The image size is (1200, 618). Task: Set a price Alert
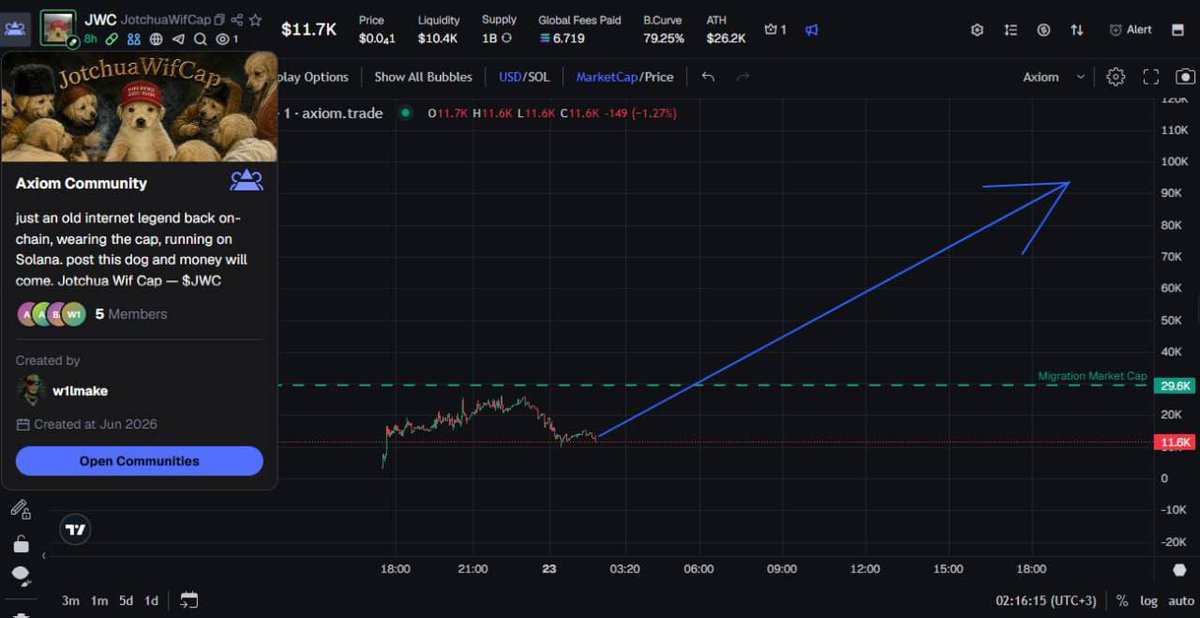(1130, 30)
